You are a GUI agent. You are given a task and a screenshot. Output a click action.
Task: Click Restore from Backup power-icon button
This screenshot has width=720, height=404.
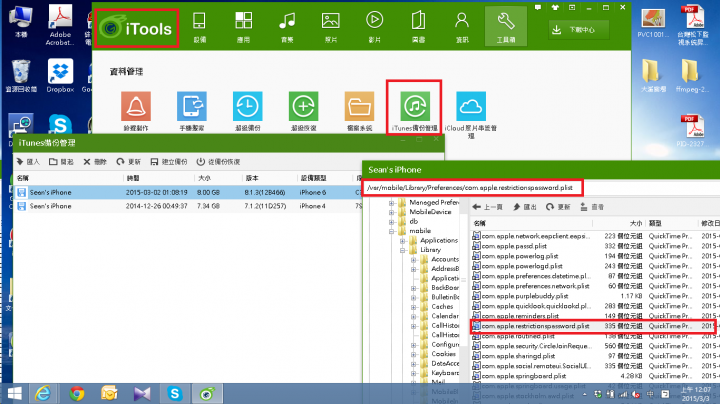click(x=218, y=162)
